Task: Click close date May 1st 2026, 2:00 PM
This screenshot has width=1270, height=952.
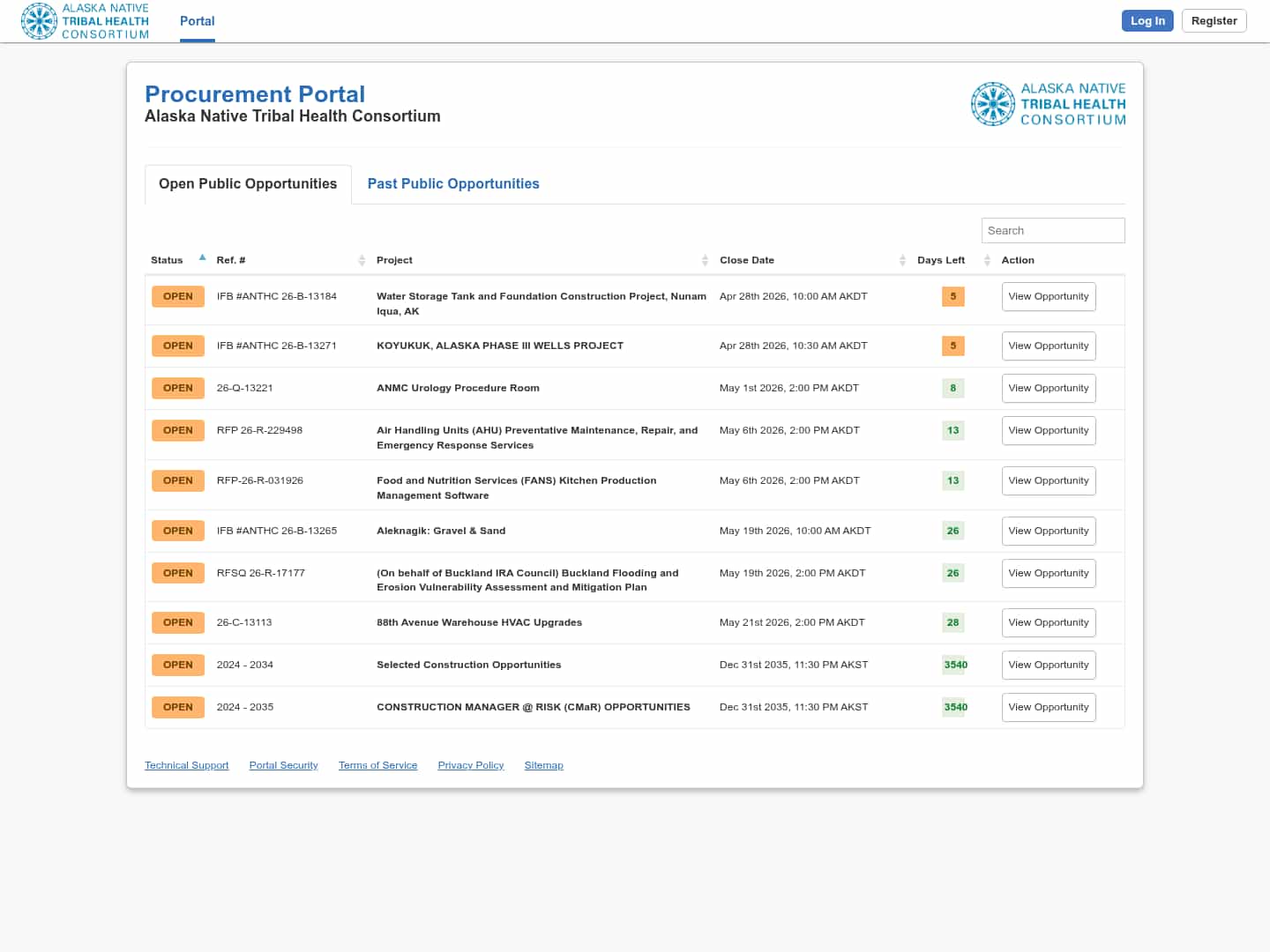Action: click(x=789, y=388)
